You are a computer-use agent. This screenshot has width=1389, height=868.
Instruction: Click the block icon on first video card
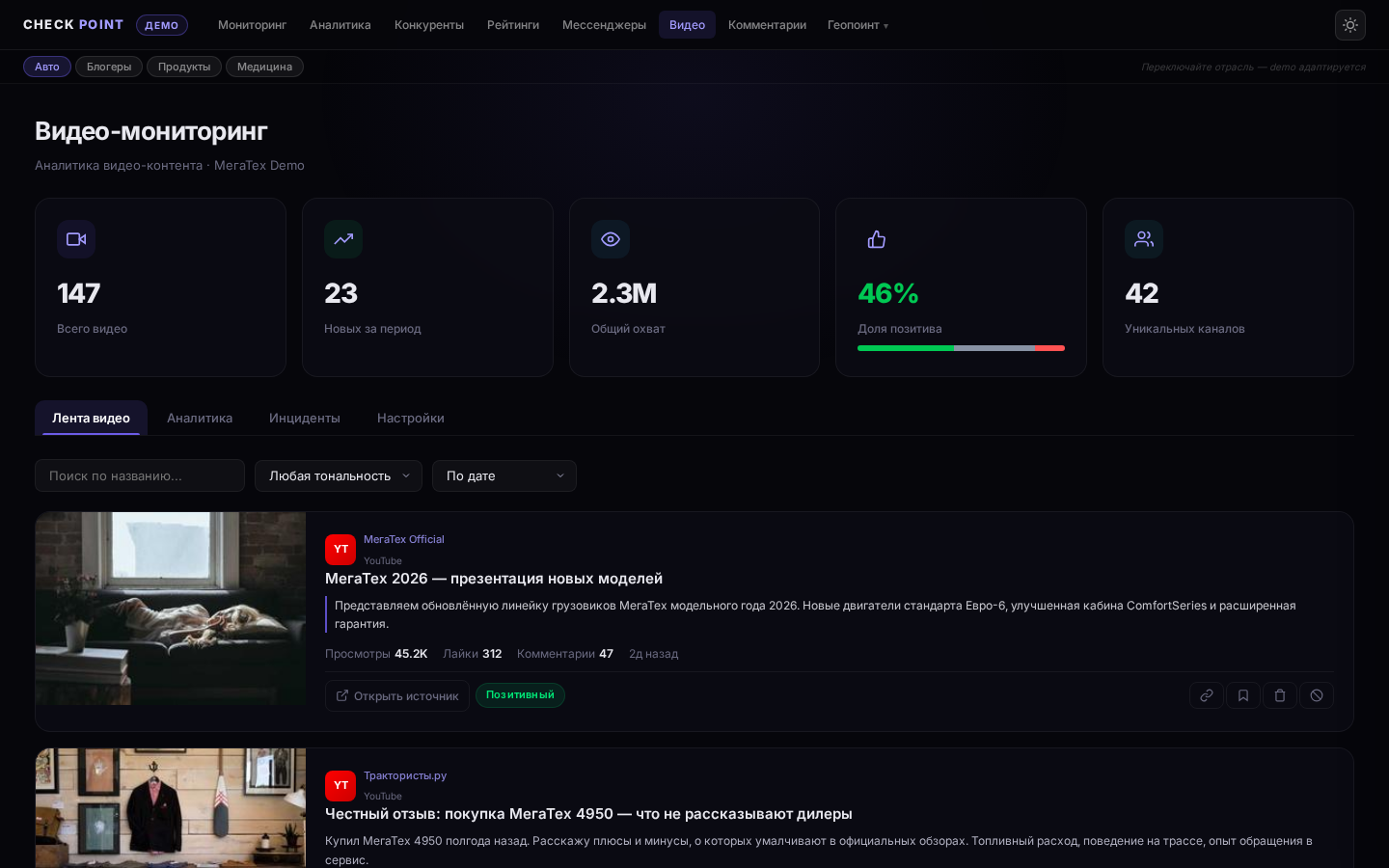pos(1316,695)
